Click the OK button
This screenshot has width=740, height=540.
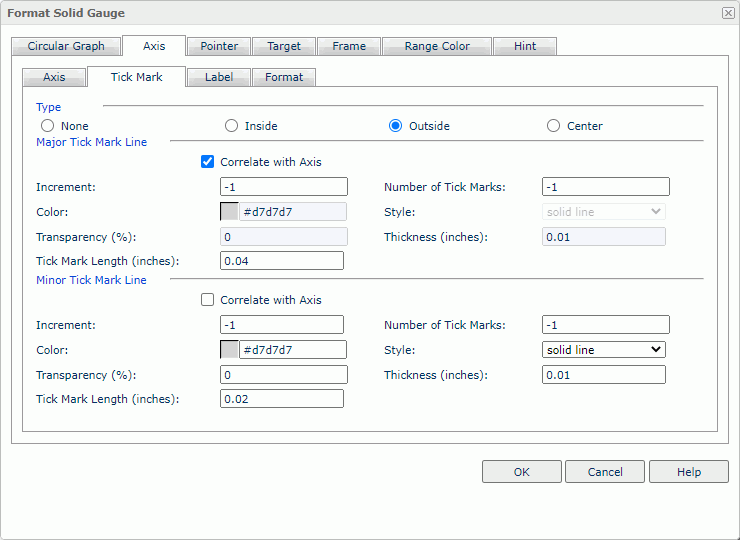point(521,472)
